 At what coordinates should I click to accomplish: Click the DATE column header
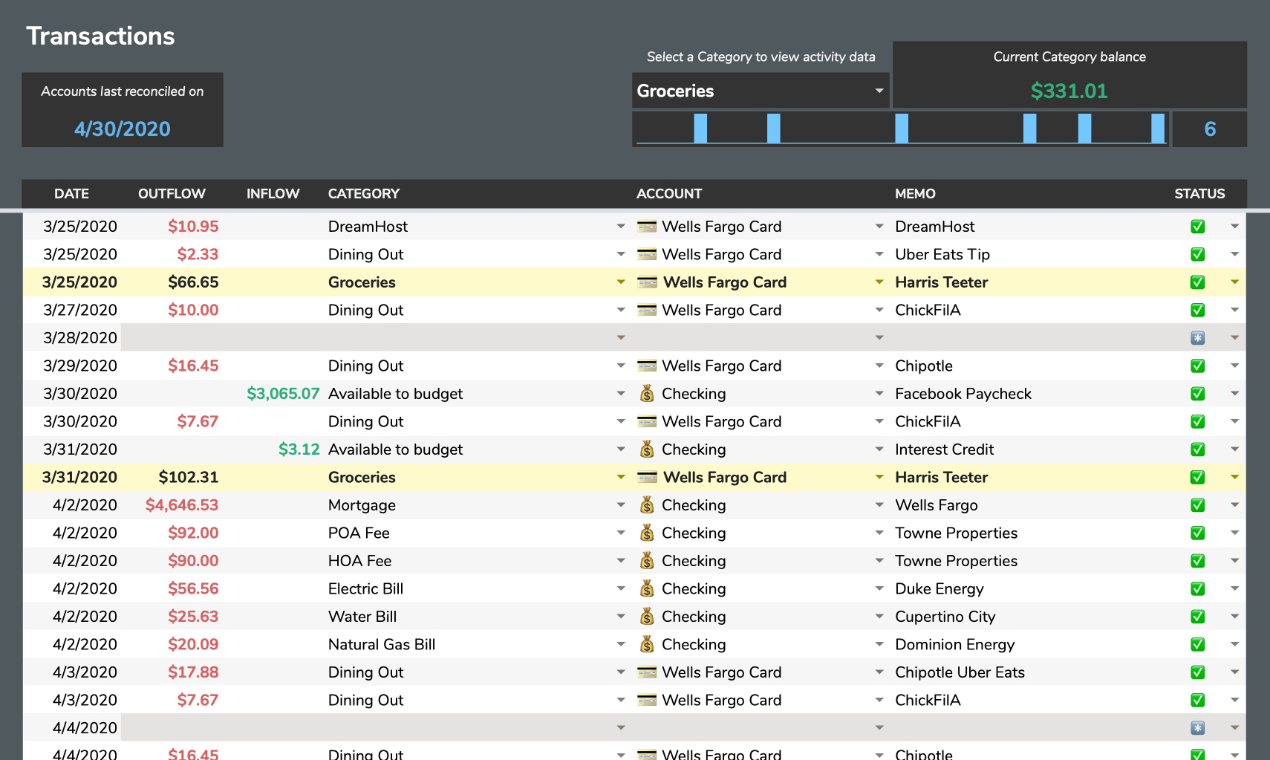[x=71, y=194]
